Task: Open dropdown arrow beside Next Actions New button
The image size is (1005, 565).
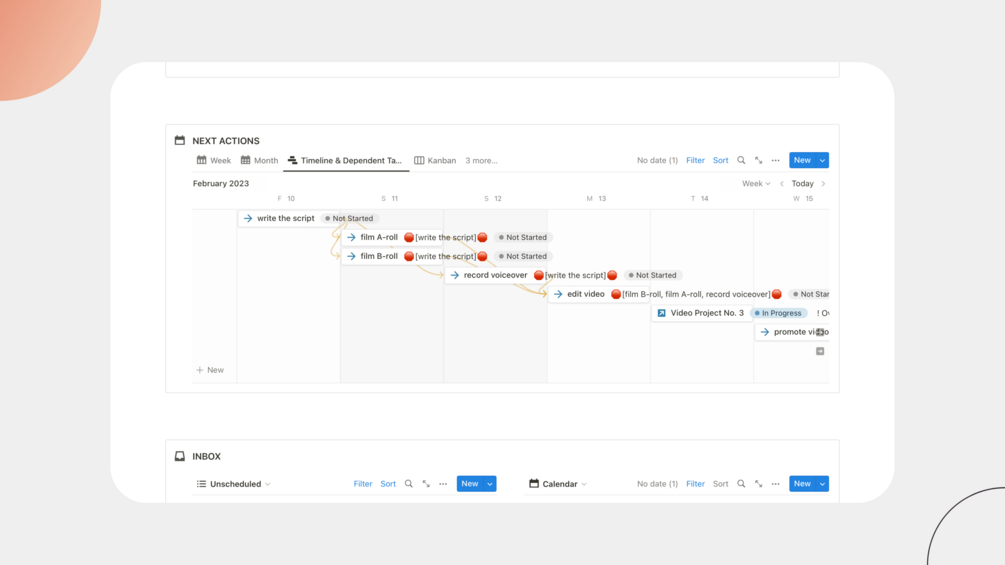Action: pos(822,160)
